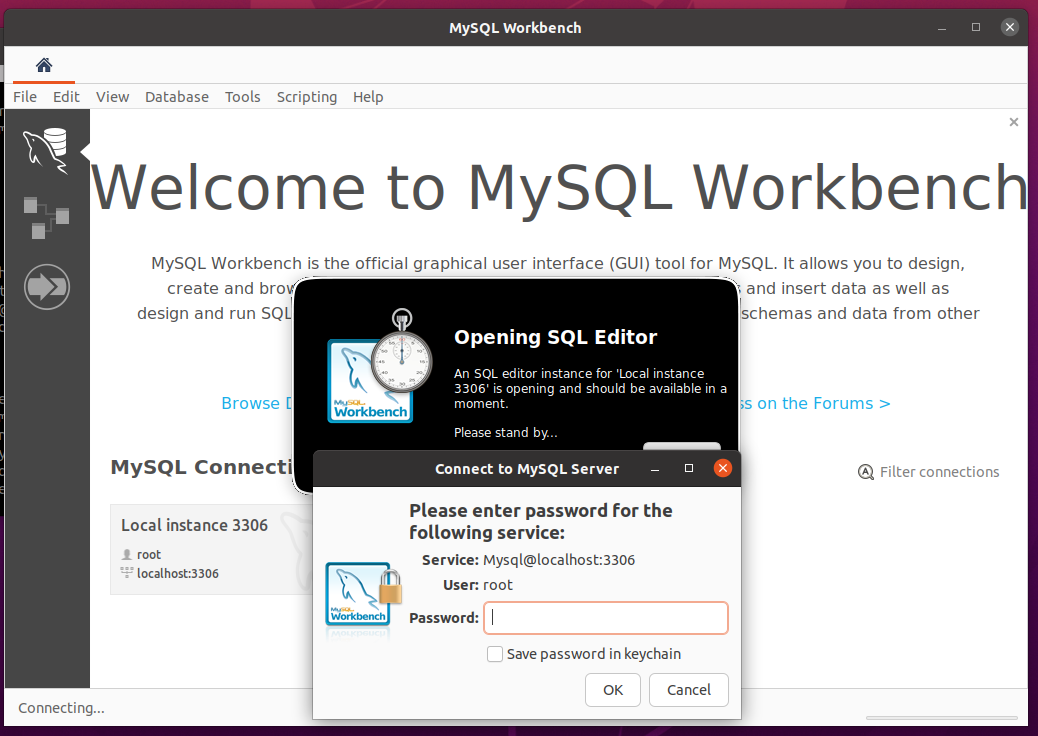Cancel the Connect to MySQL Server dialog
Screen dimensions: 1038x736
688,690
